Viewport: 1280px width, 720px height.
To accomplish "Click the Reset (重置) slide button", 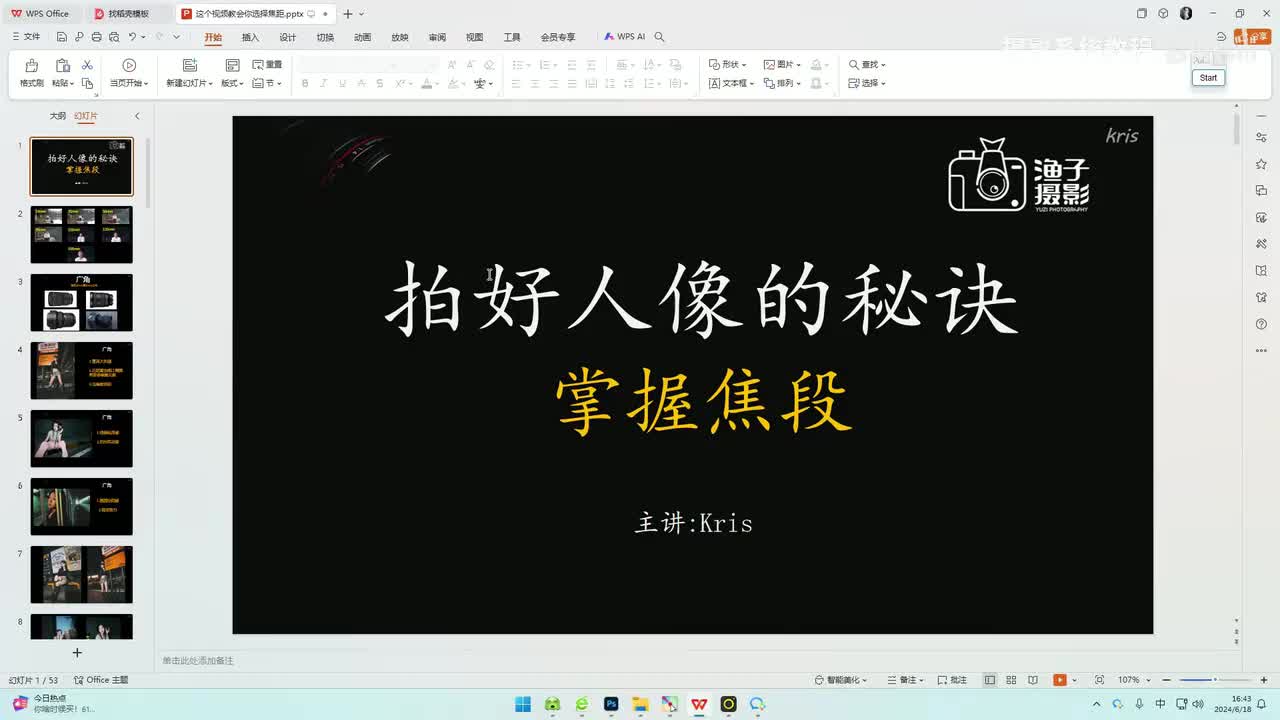I will pyautogui.click(x=267, y=65).
